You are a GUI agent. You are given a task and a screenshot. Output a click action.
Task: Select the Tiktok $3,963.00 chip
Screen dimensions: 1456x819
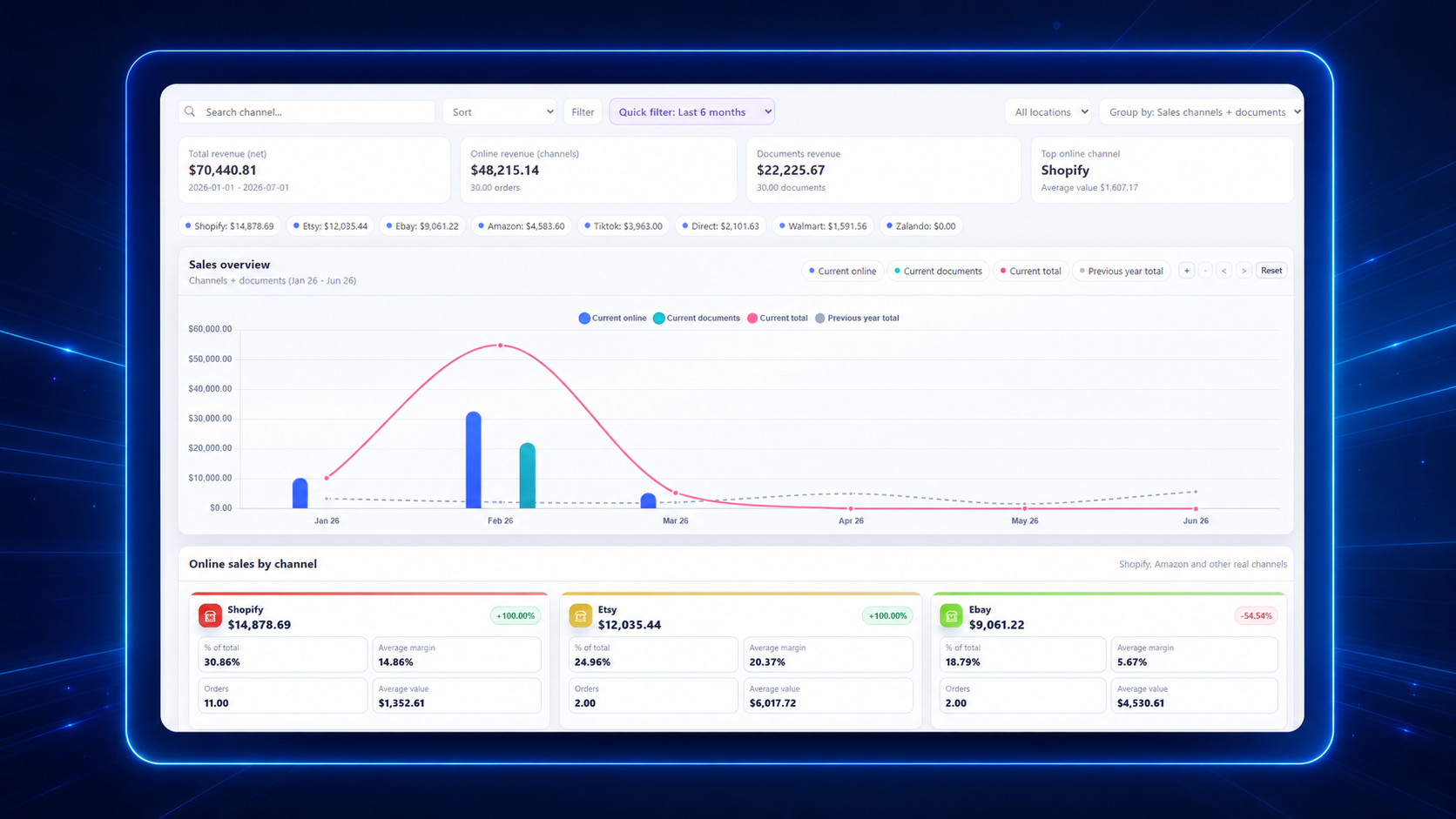623,226
